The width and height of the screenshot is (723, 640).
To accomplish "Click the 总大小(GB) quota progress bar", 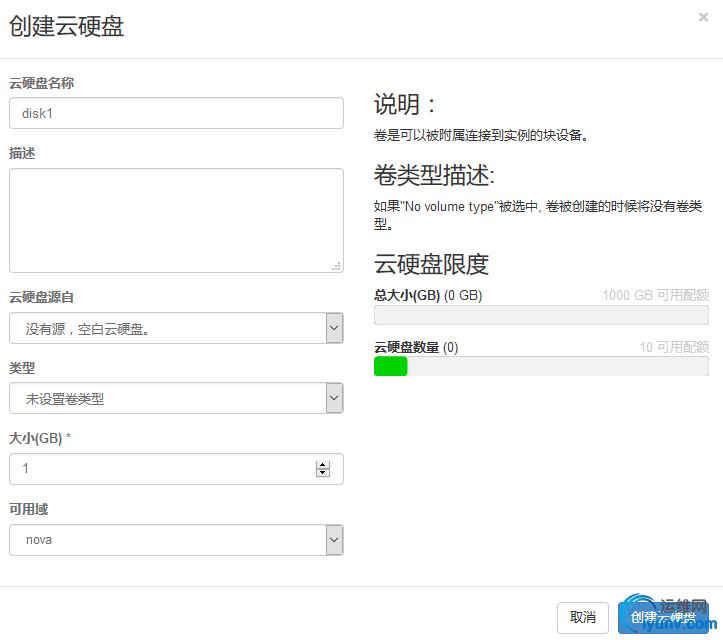I will (540, 316).
